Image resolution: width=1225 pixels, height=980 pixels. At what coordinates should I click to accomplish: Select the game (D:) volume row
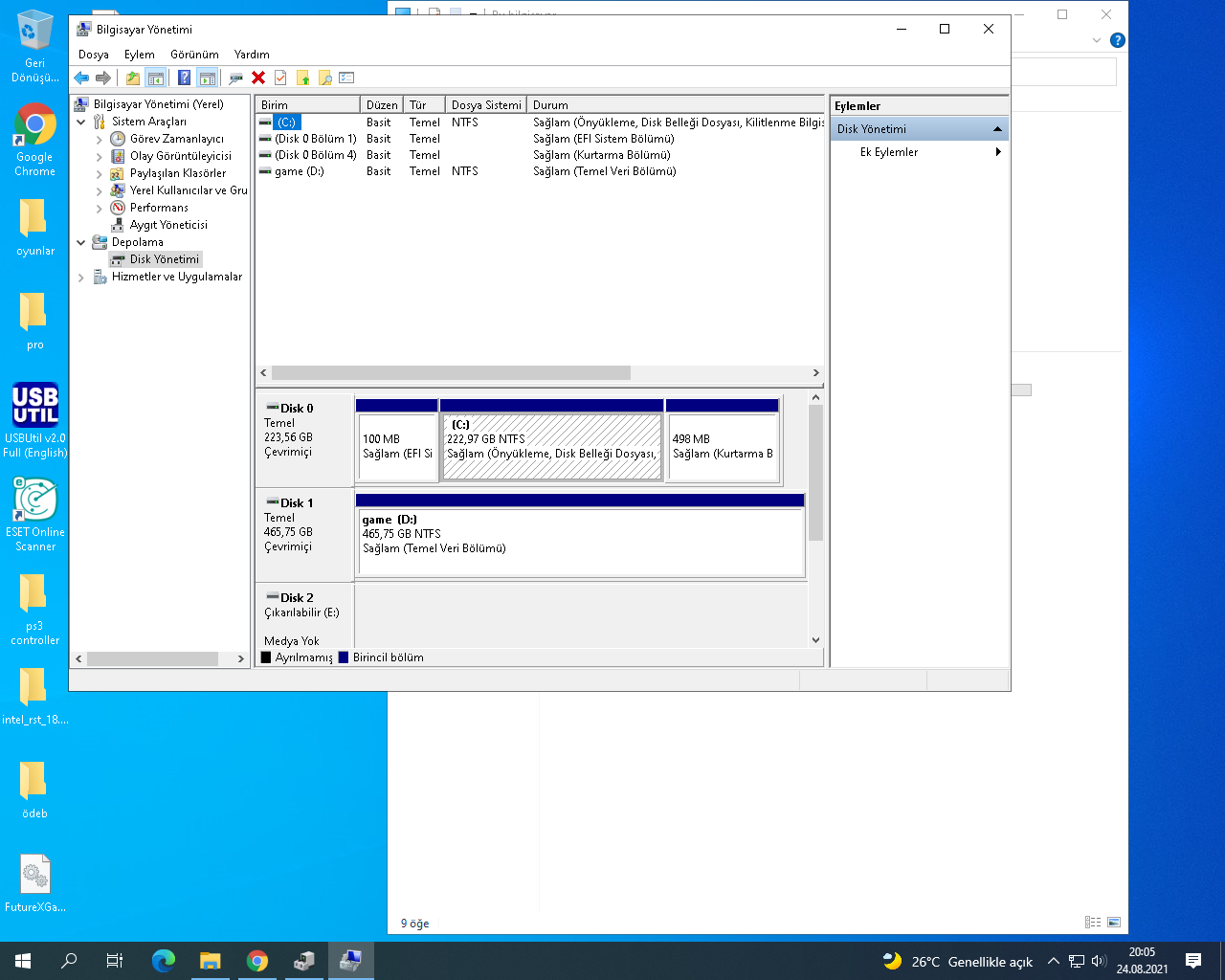[540, 171]
